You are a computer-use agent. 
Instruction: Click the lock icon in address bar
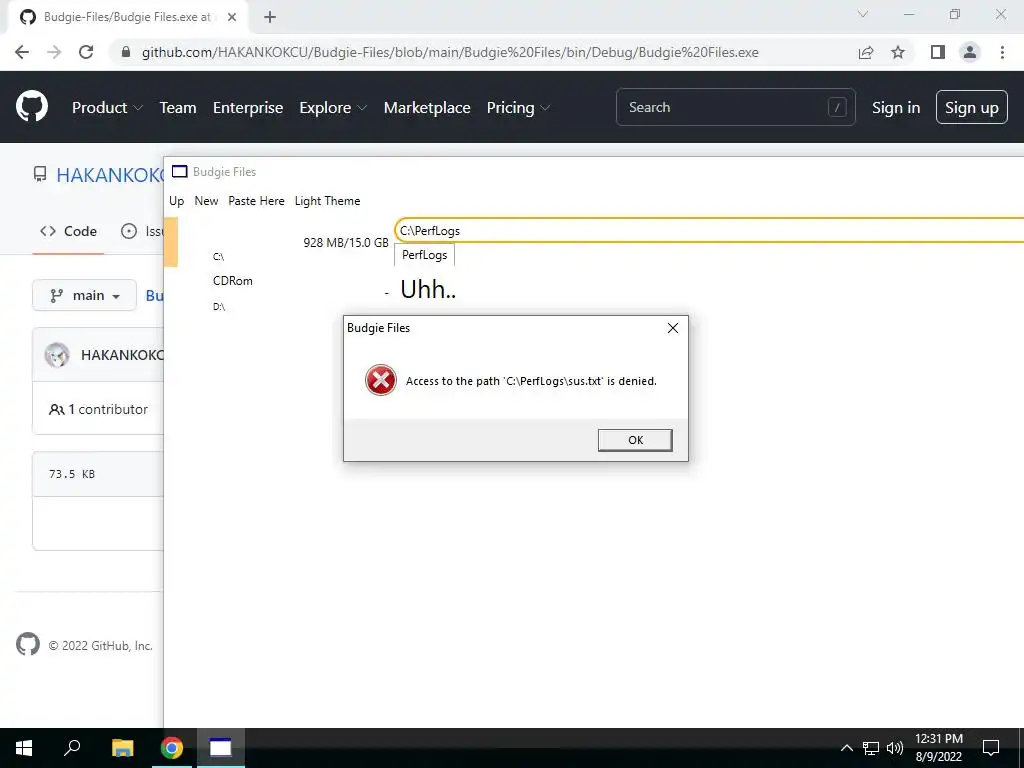[126, 52]
